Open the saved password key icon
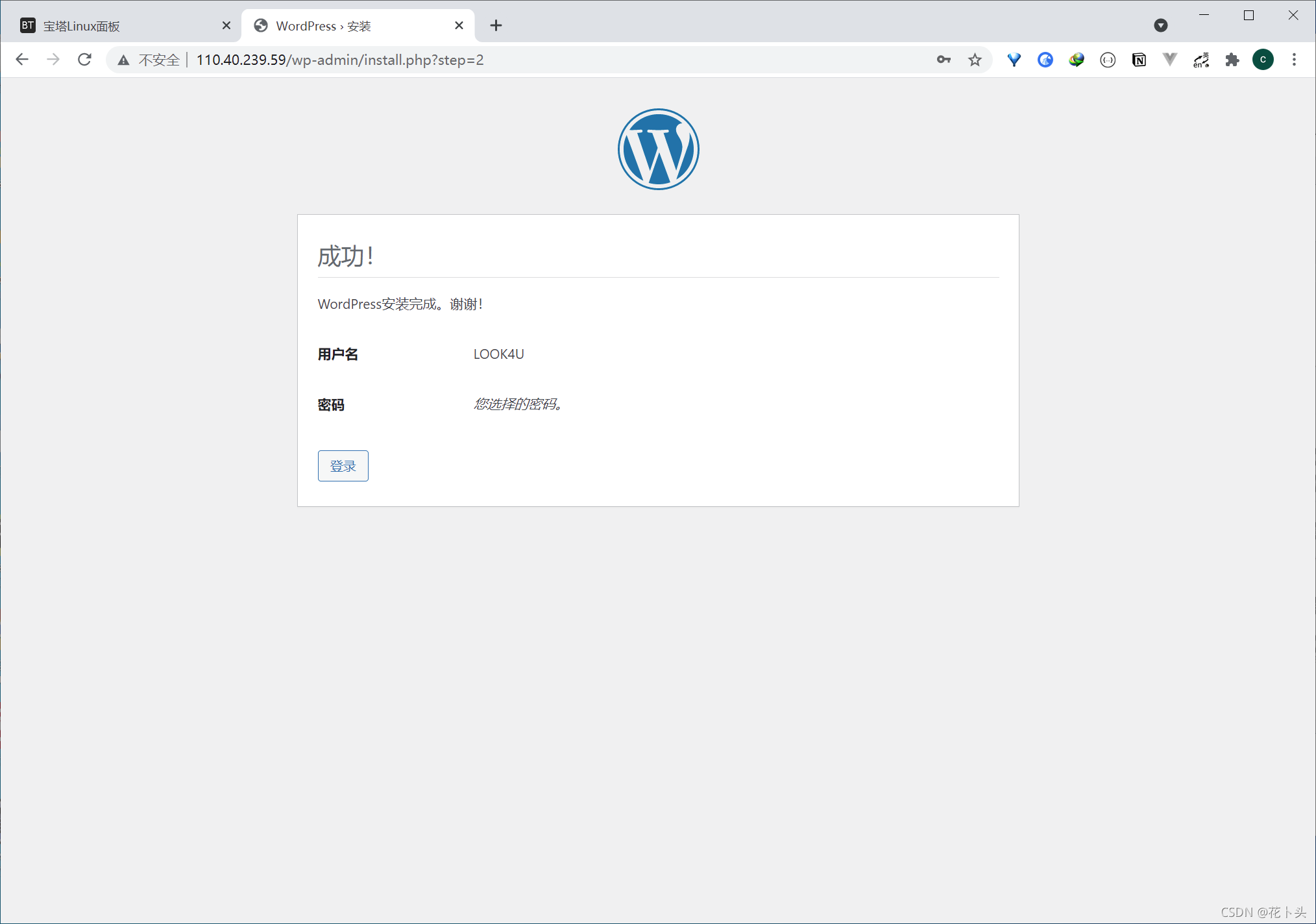 944,60
